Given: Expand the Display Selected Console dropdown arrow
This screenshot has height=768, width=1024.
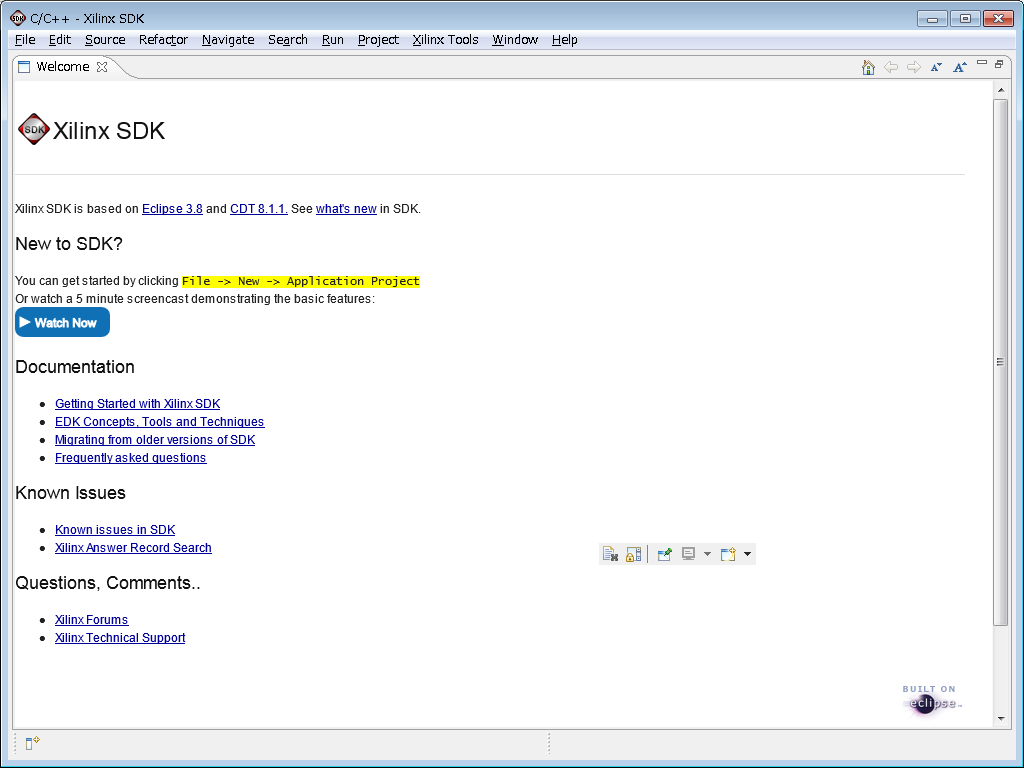Looking at the screenshot, I should click(707, 554).
